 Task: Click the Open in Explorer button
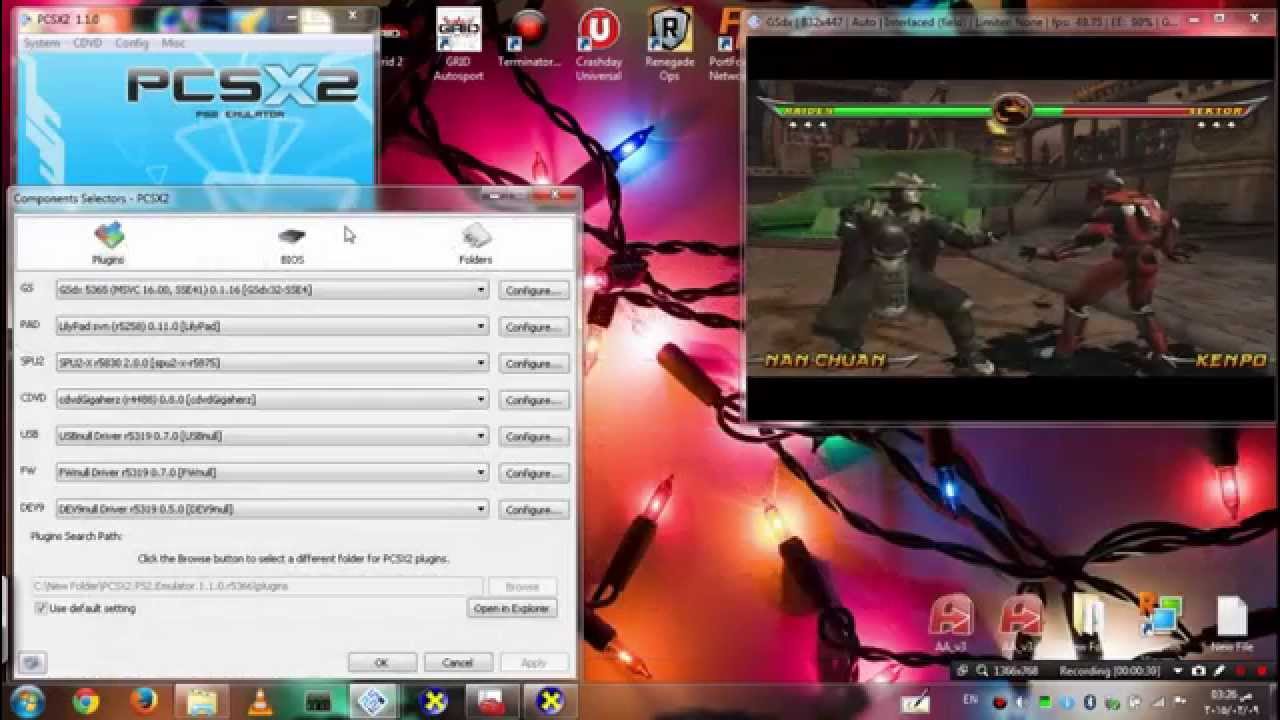click(x=512, y=608)
